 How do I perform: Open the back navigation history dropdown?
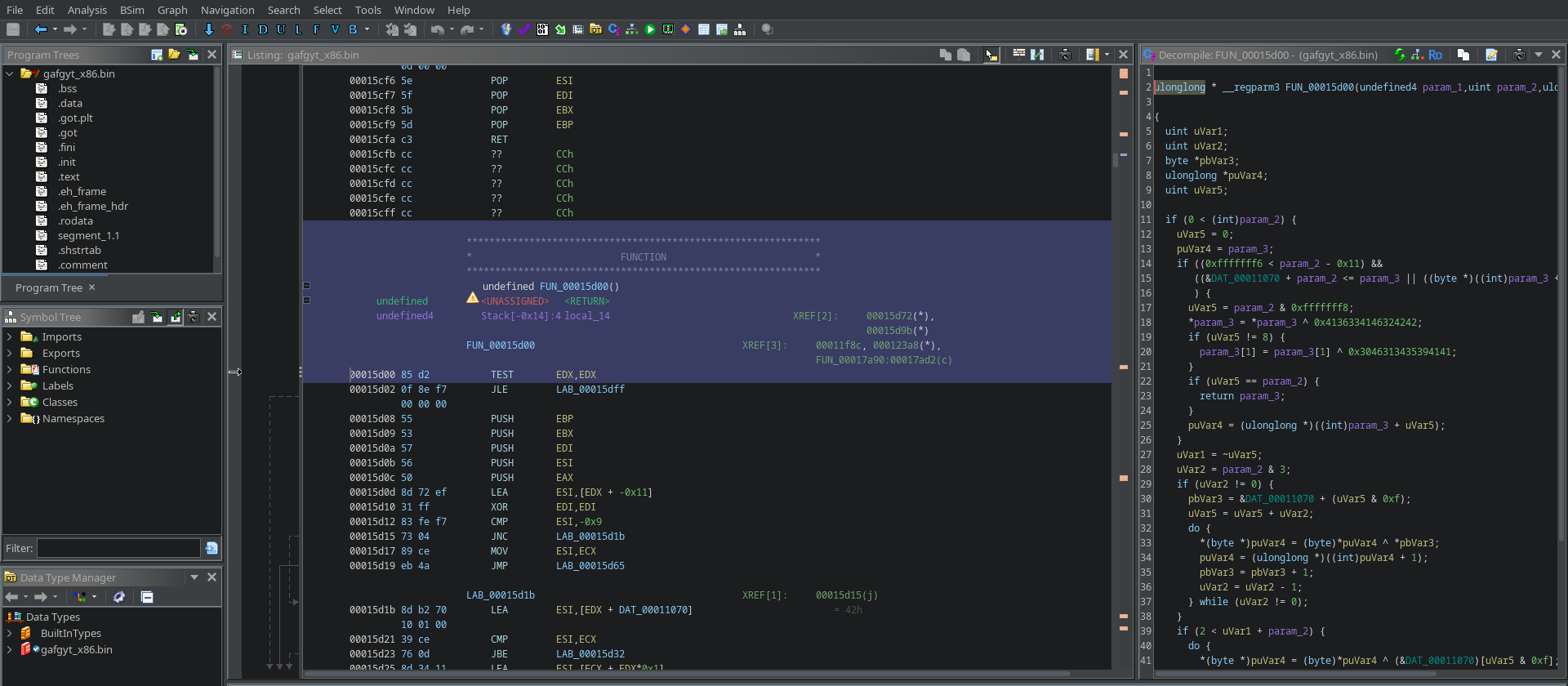(55, 29)
